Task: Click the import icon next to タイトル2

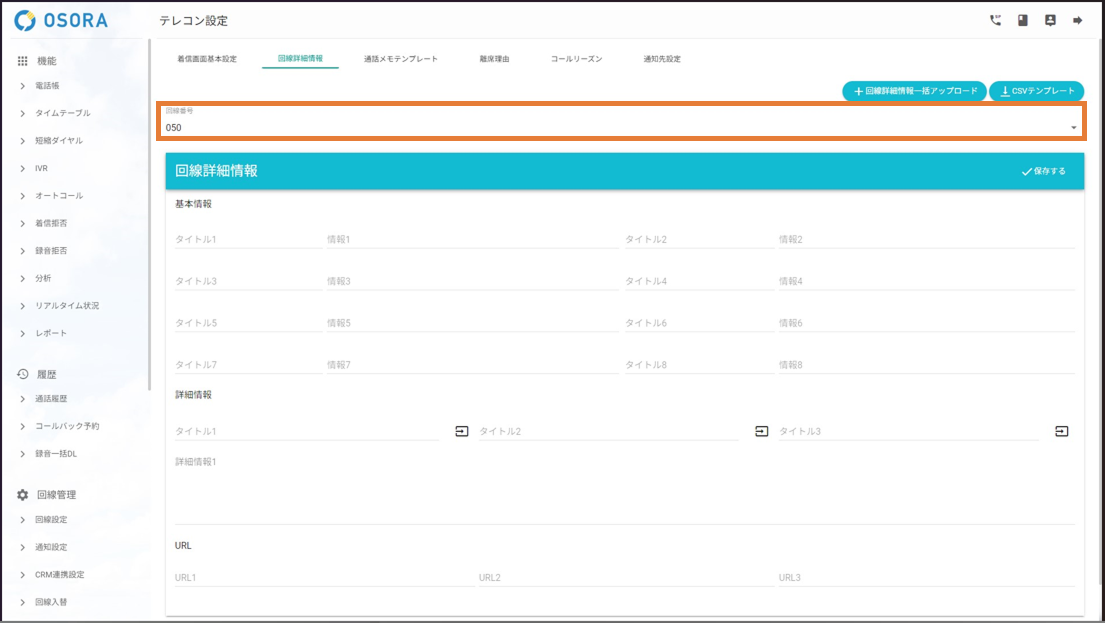Action: click(x=762, y=431)
